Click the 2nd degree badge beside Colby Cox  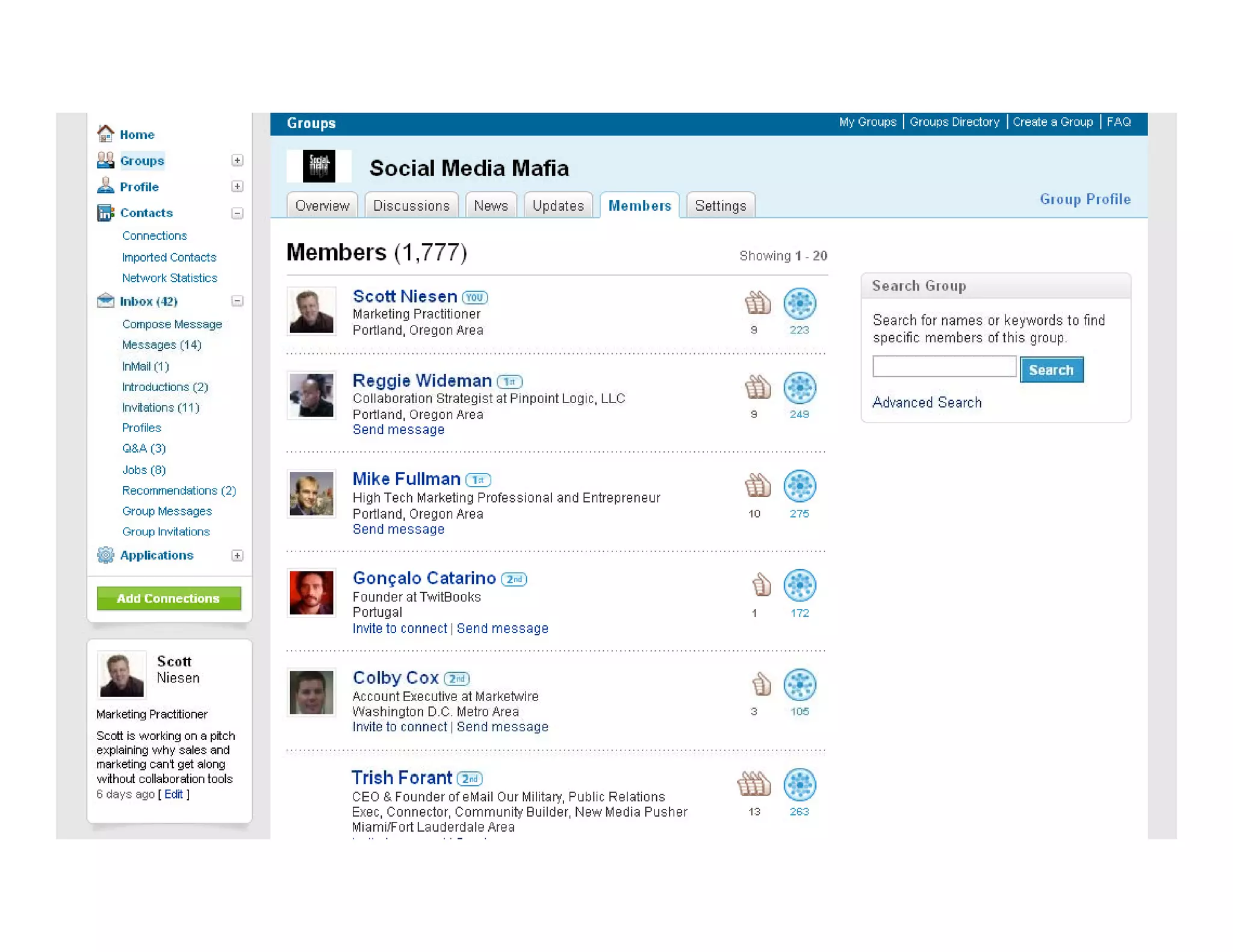[x=457, y=678]
